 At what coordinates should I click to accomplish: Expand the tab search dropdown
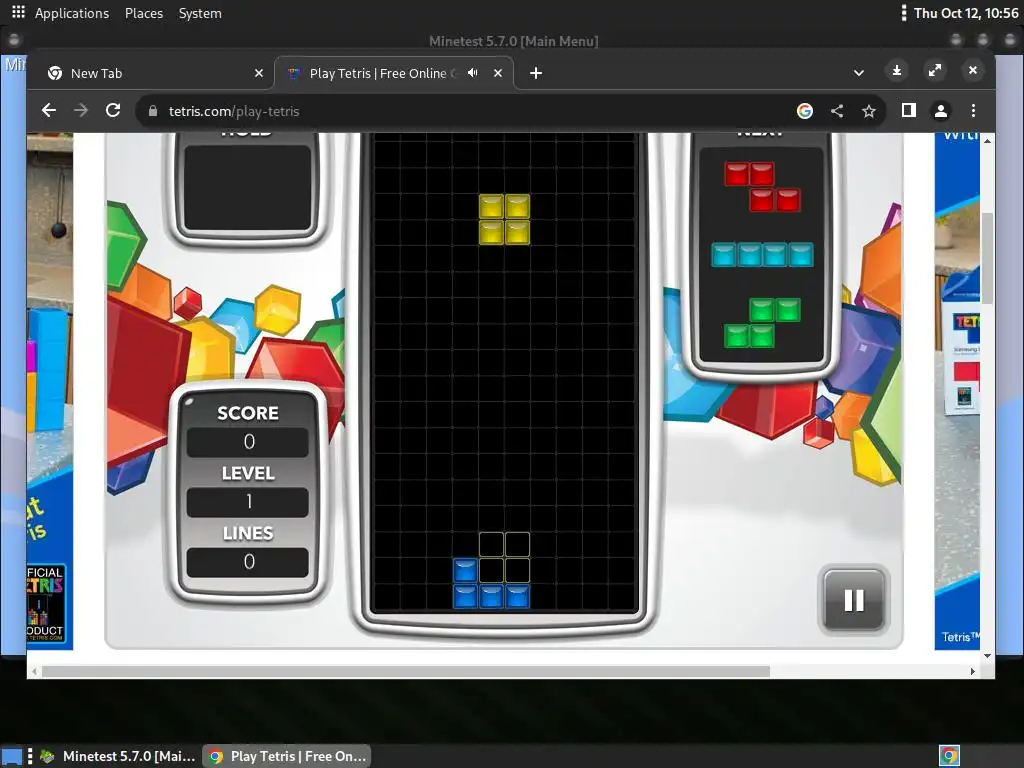pyautogui.click(x=859, y=73)
